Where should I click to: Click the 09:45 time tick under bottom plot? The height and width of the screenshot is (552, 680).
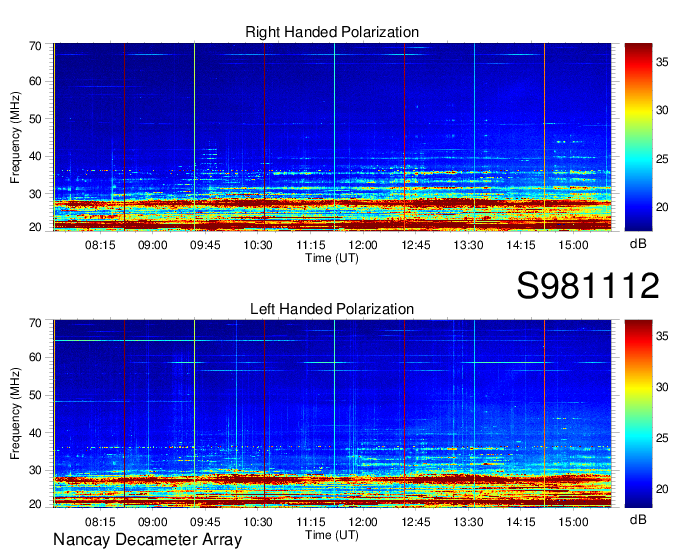(x=205, y=522)
